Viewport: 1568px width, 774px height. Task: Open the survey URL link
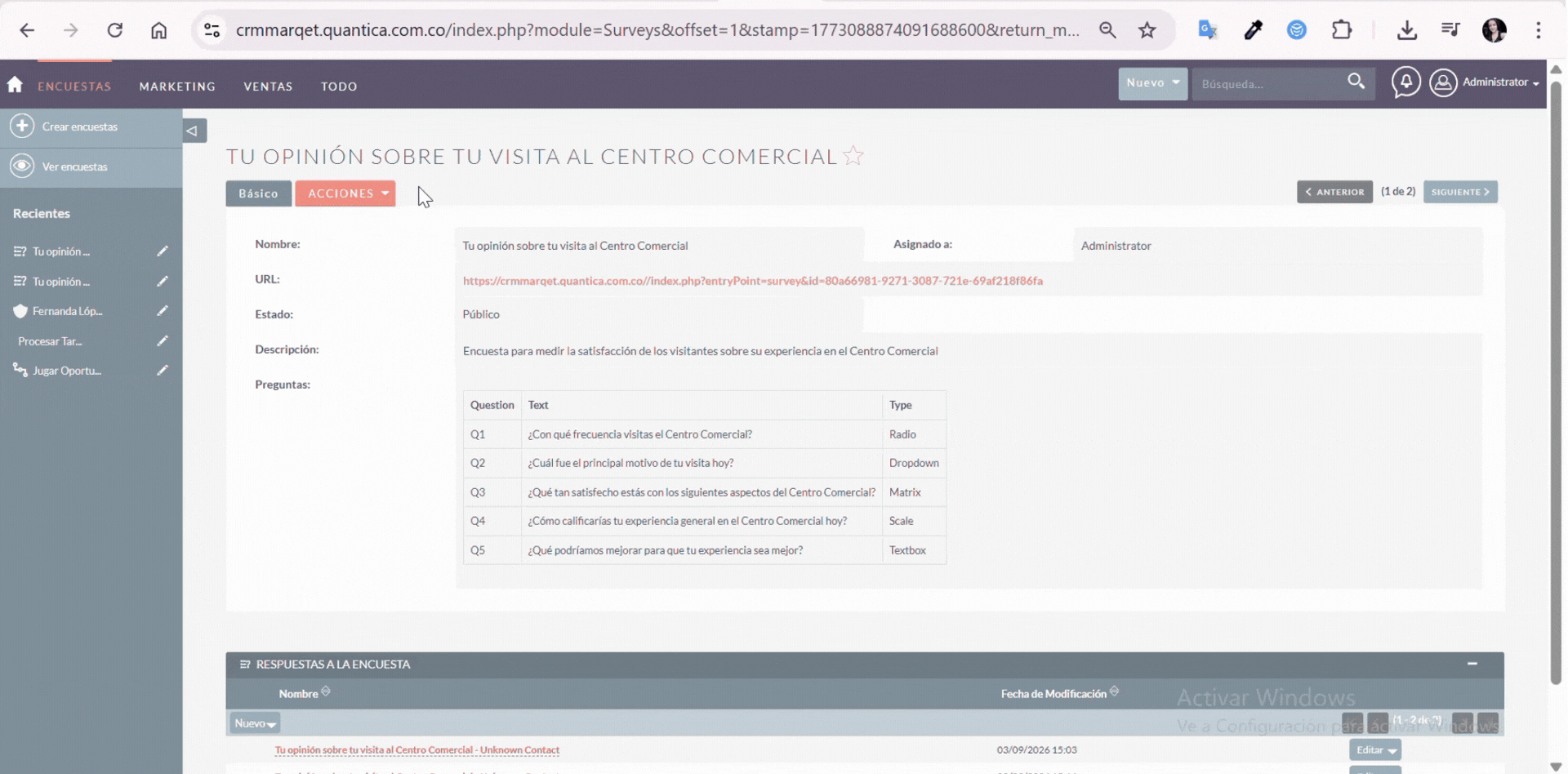752,281
